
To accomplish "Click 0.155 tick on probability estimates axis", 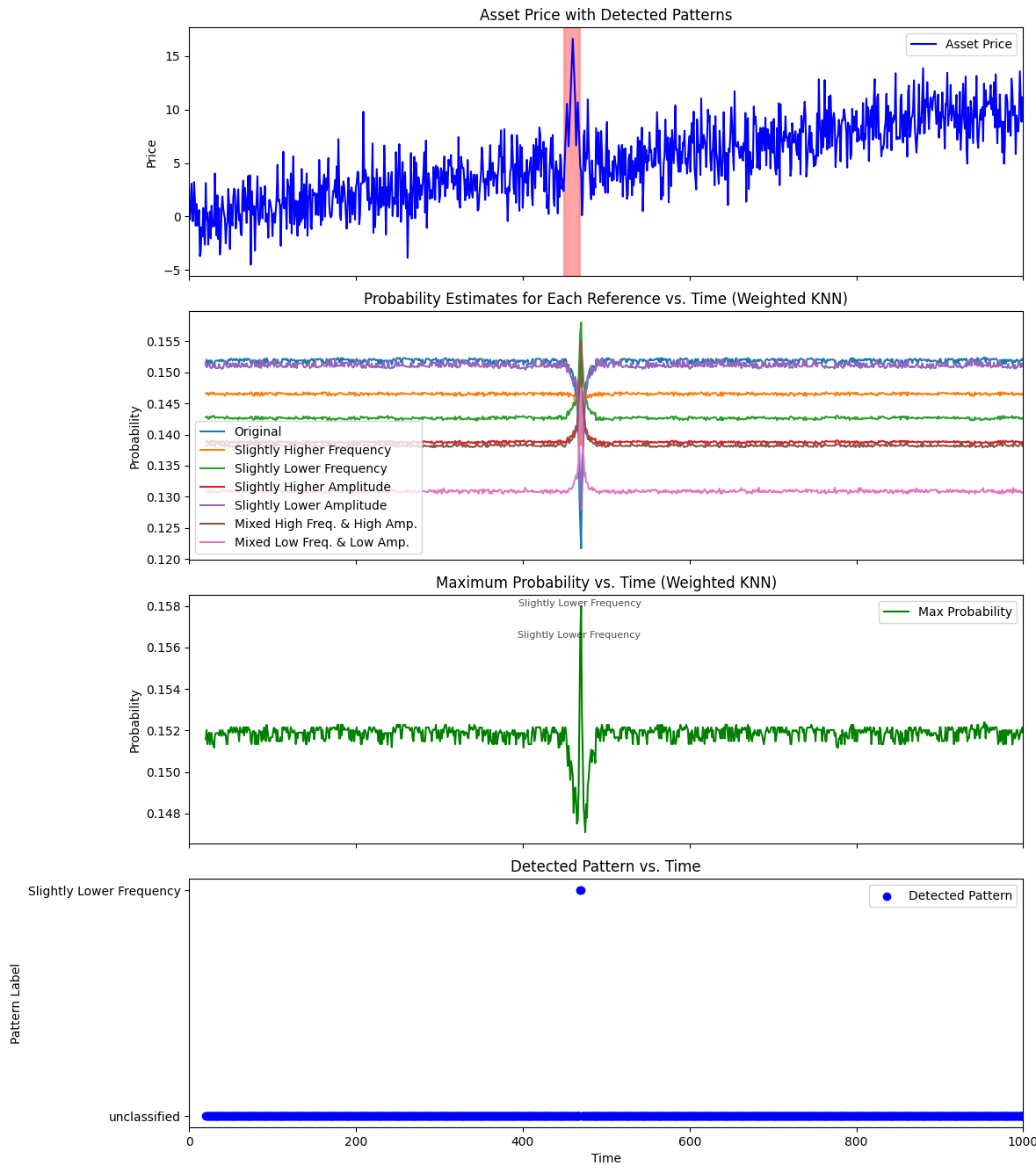I will point(163,341).
